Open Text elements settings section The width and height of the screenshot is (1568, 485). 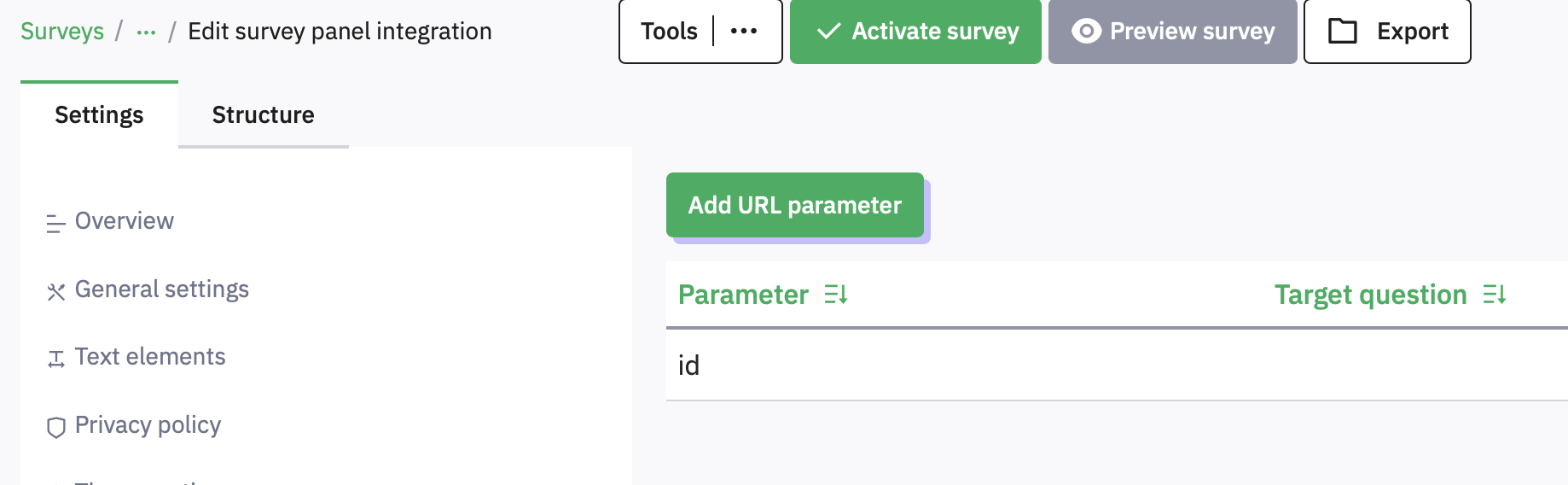(150, 357)
